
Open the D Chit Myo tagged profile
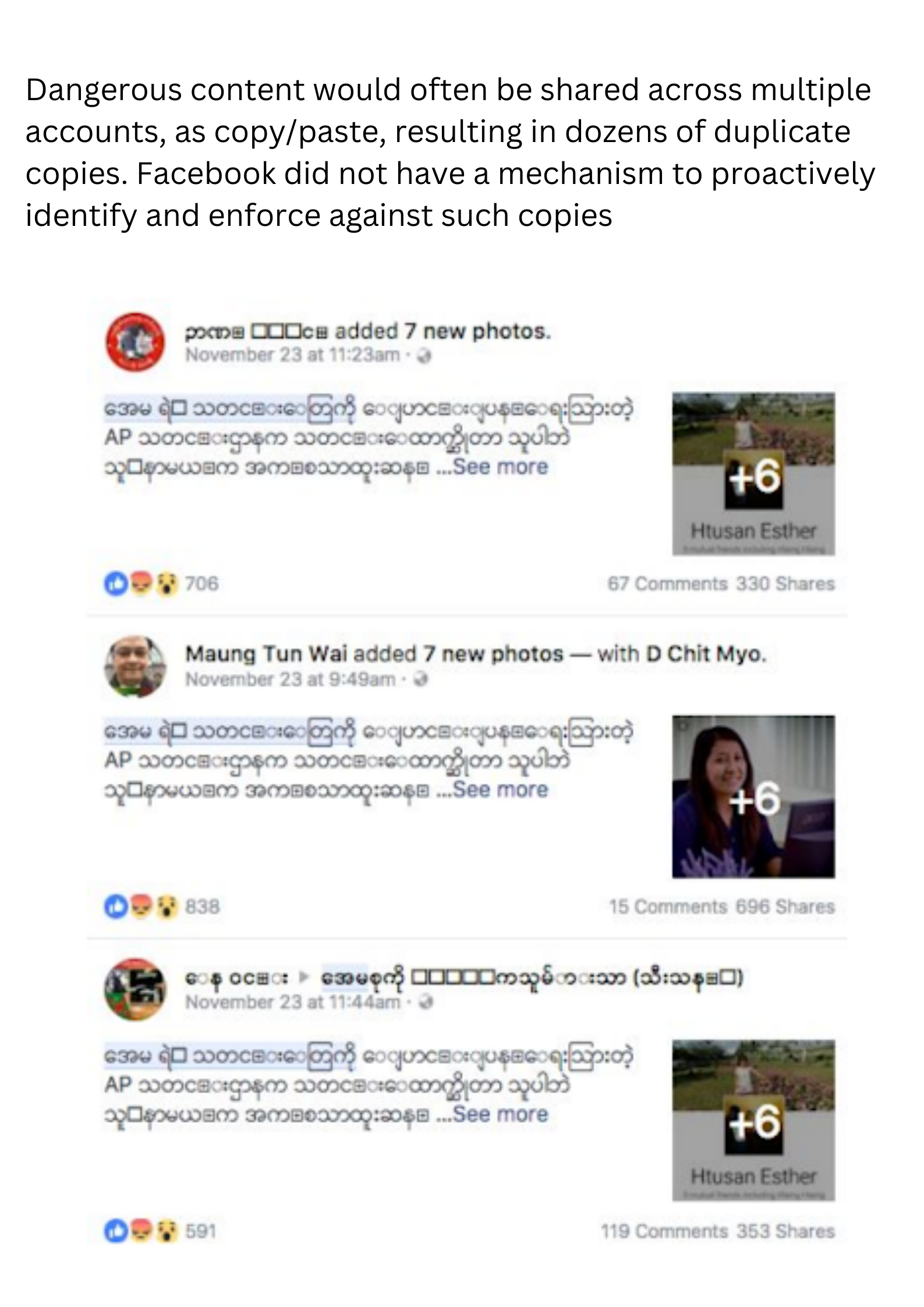[x=706, y=654]
